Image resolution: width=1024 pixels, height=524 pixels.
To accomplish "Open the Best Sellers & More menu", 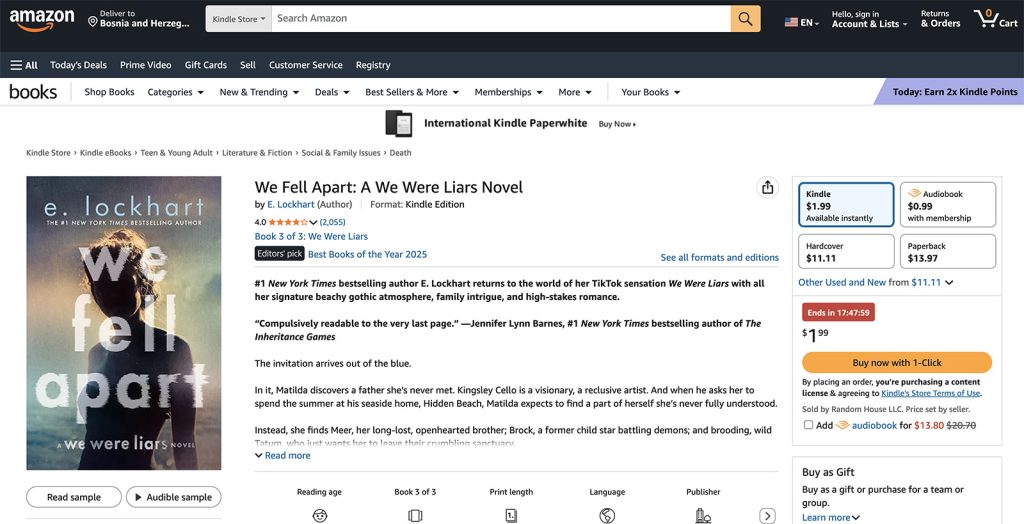I will pyautogui.click(x=412, y=92).
